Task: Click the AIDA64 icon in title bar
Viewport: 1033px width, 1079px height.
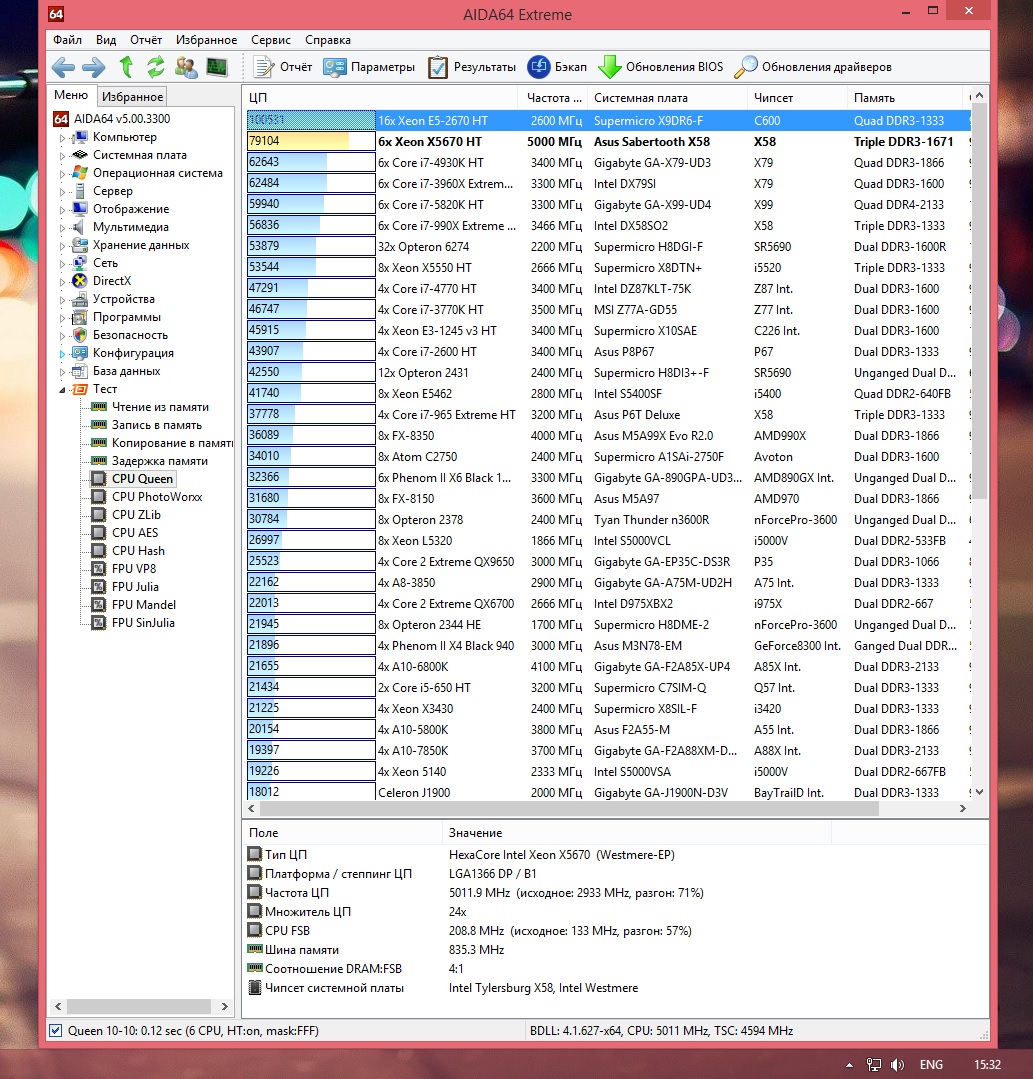Action: click(56, 14)
